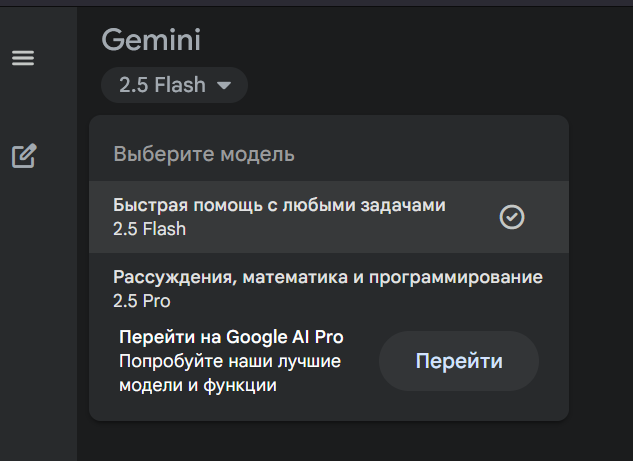
Task: Click empty left sidebar area below compose icon
Action: pyautogui.click(x=38, y=315)
